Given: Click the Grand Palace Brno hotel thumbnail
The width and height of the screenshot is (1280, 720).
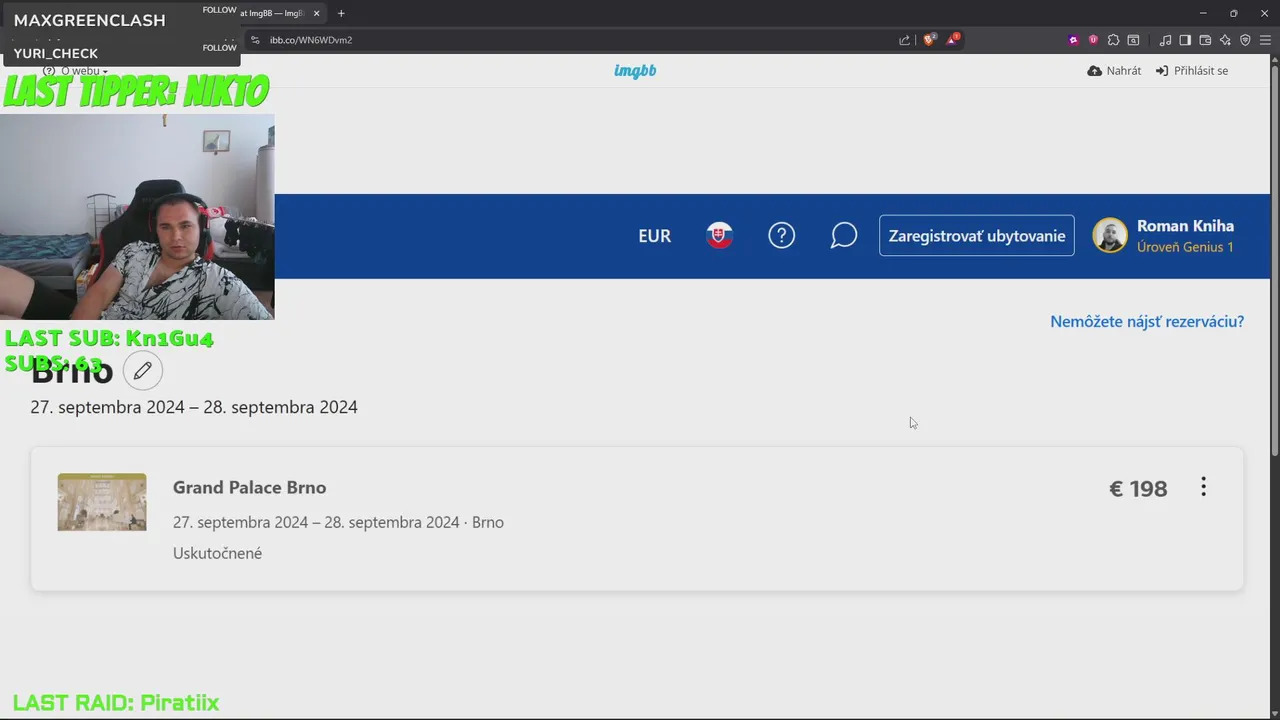Looking at the screenshot, I should tap(102, 502).
